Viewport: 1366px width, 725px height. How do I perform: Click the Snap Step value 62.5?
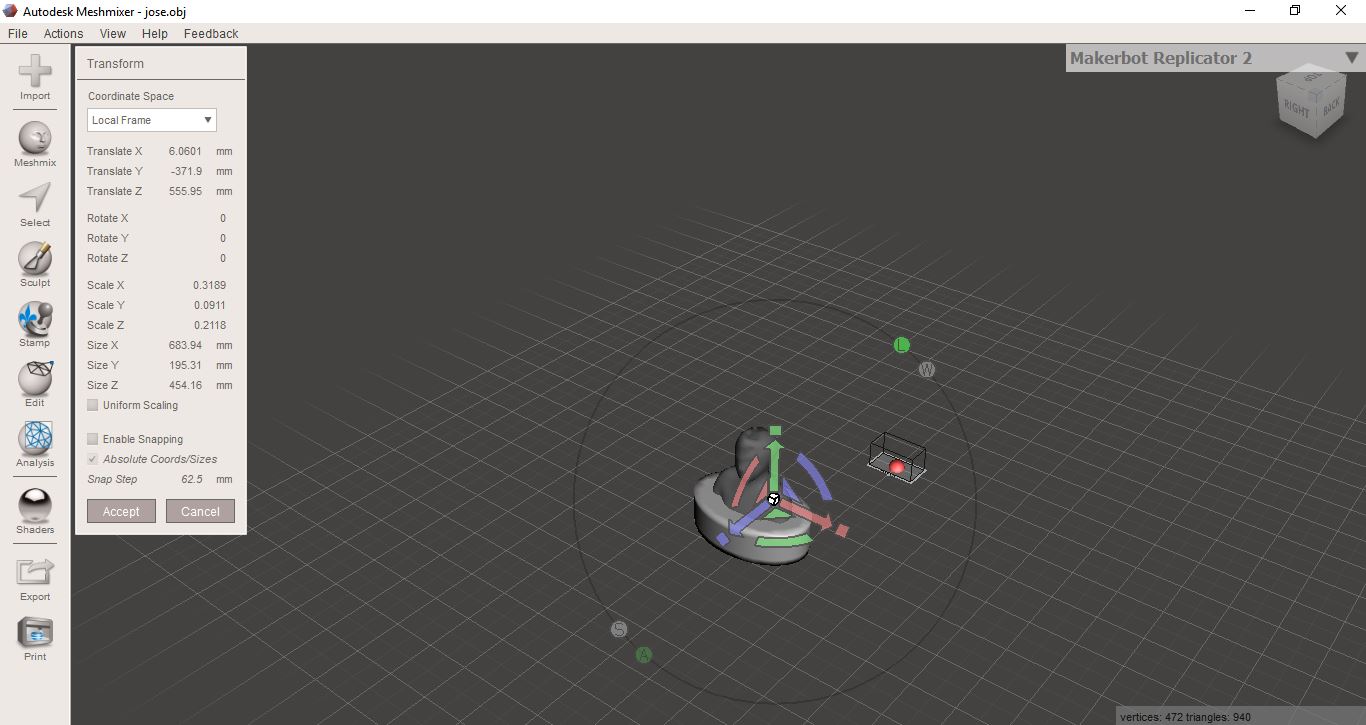192,479
